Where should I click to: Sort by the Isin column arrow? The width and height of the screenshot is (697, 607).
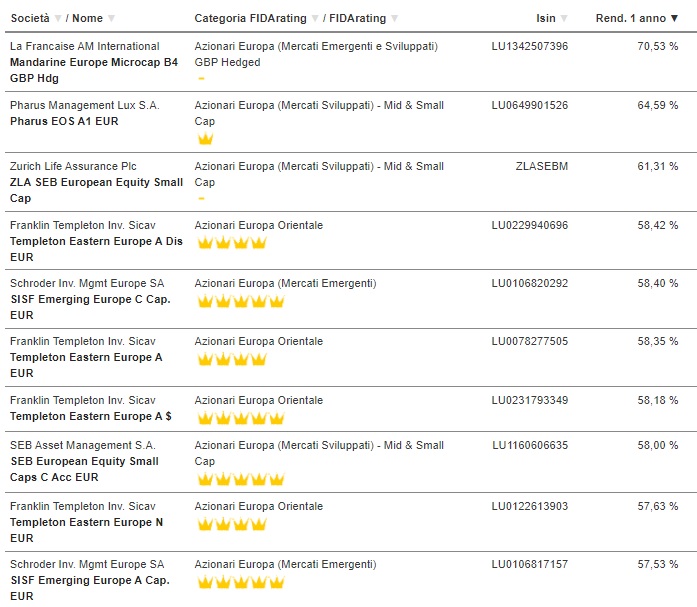(x=564, y=18)
